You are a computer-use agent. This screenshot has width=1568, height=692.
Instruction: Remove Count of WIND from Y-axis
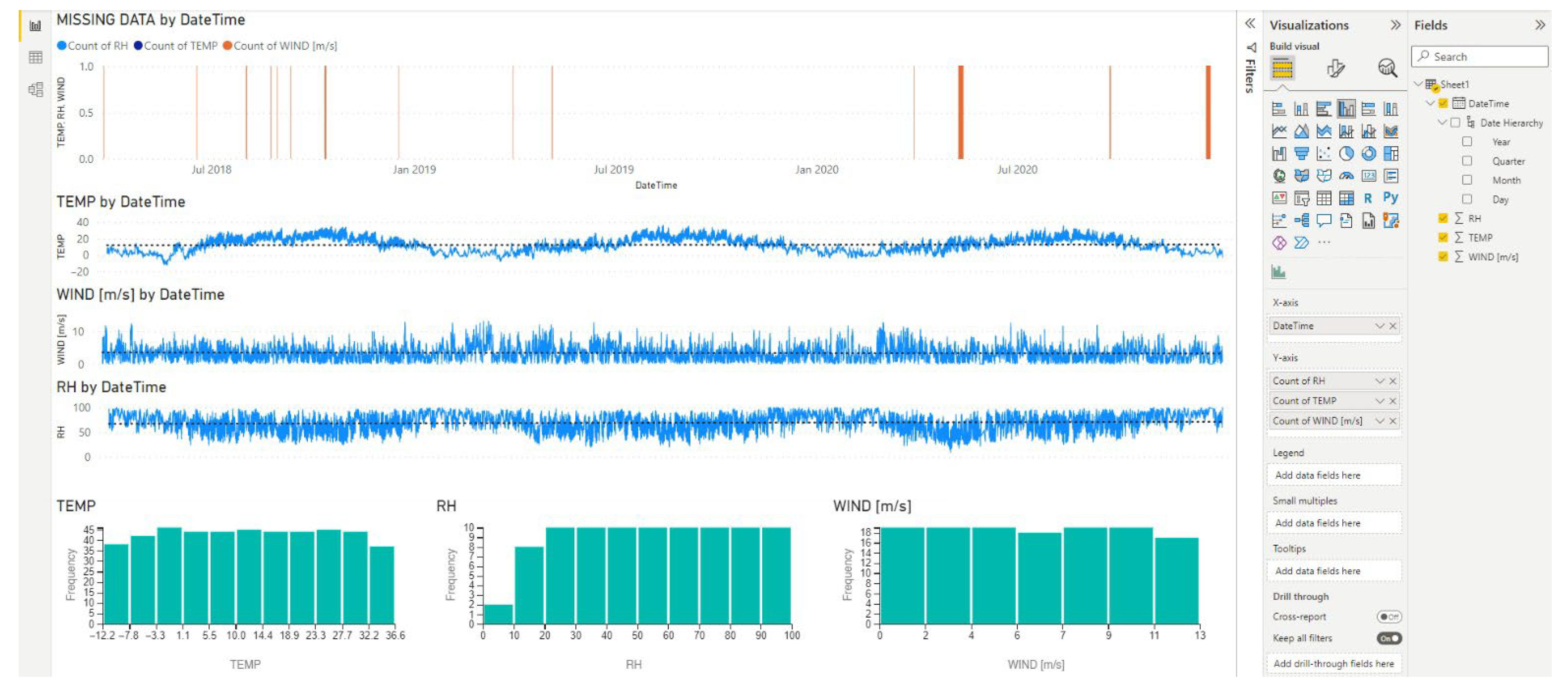[x=1394, y=420]
